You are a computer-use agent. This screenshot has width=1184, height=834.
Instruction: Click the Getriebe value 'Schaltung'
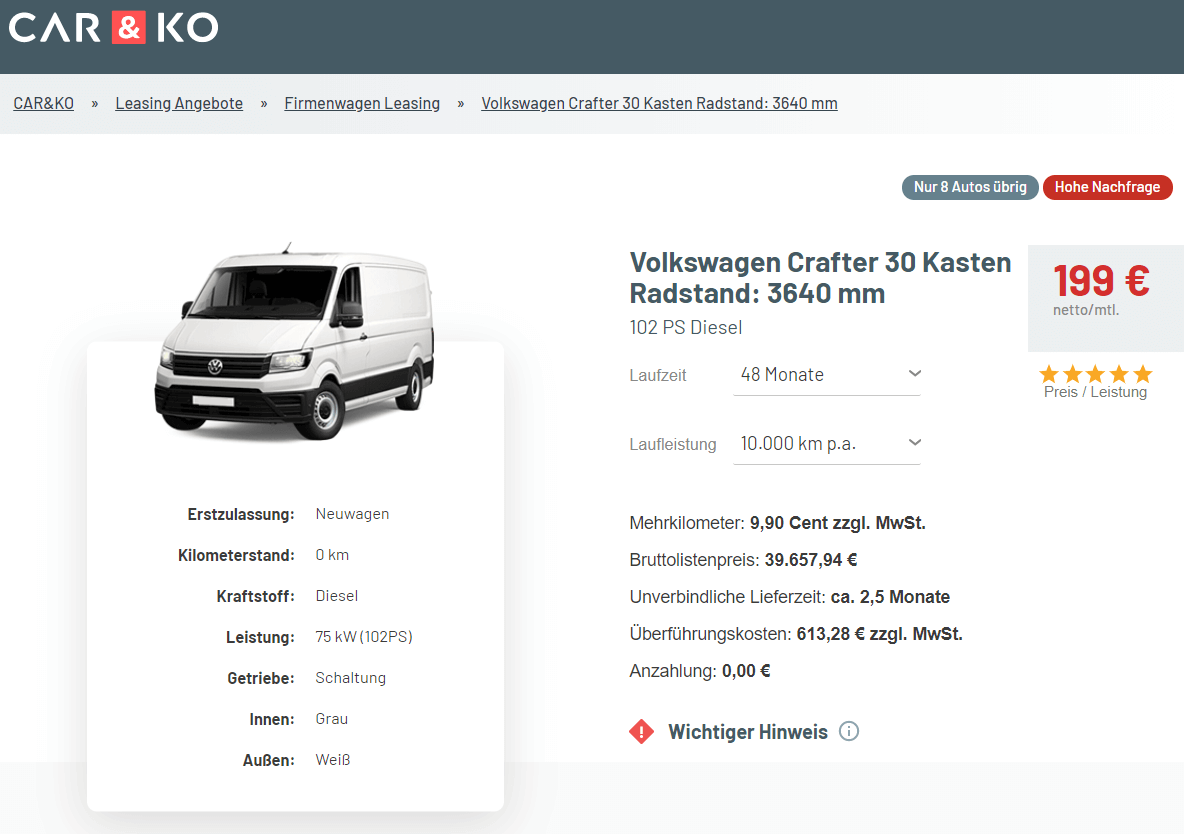[350, 678]
